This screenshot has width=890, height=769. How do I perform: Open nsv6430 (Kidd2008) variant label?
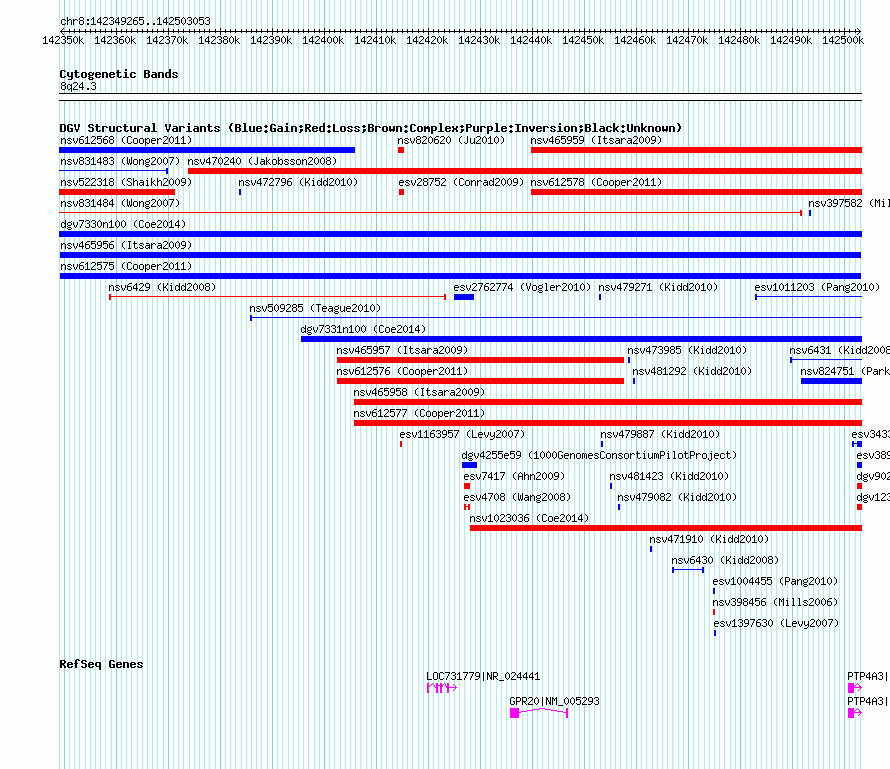[725, 560]
